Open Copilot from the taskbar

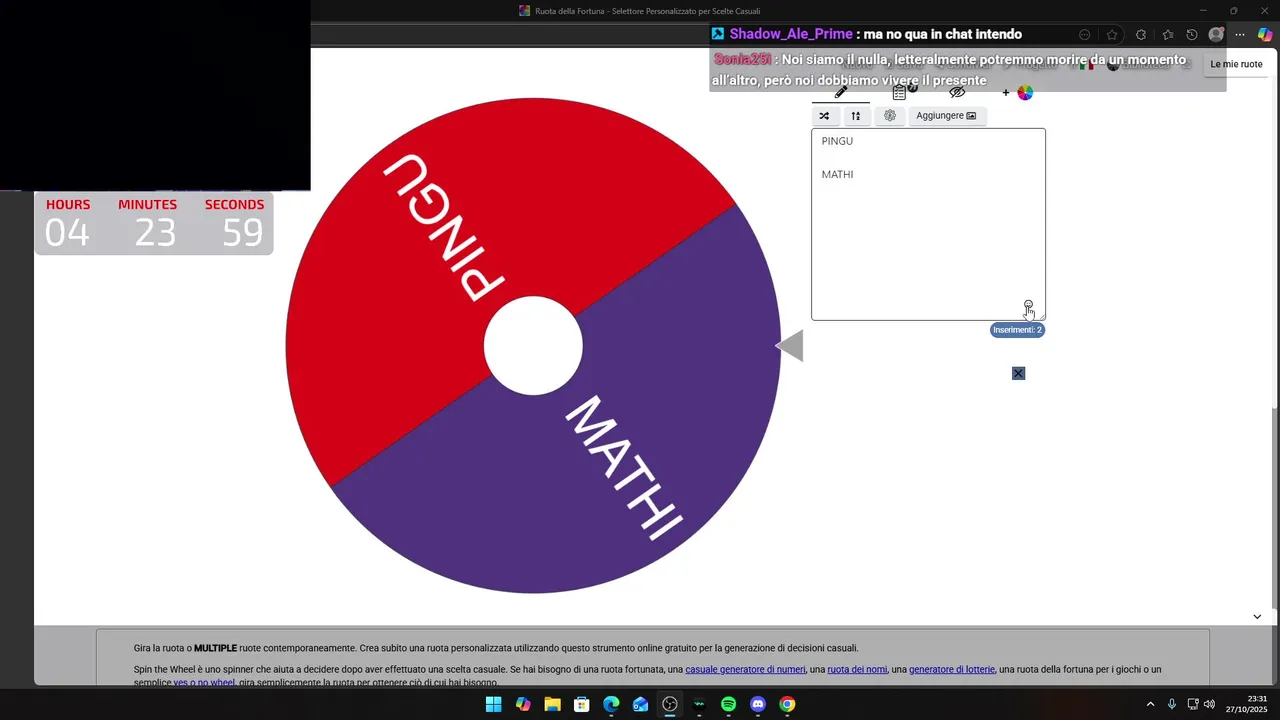coord(523,704)
